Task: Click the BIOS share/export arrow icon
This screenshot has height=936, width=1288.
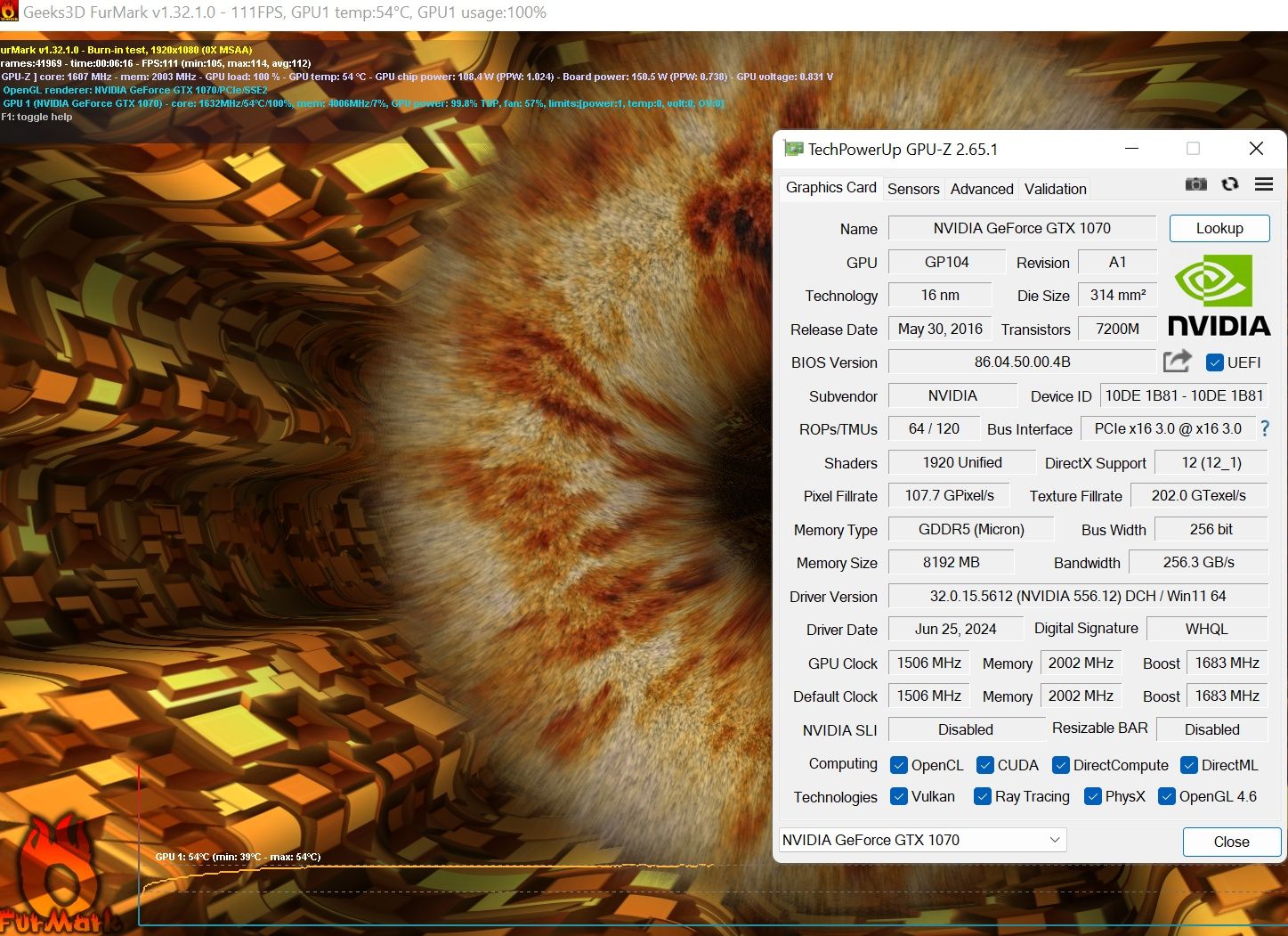Action: coord(1177,361)
